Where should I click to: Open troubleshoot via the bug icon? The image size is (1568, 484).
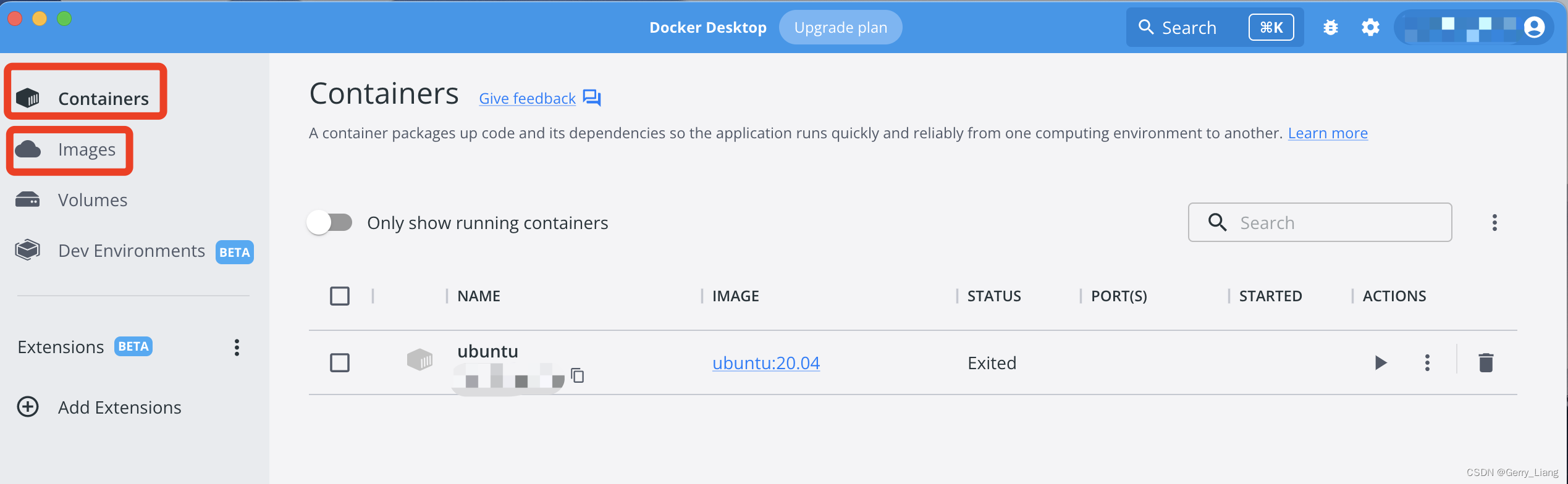[1331, 28]
